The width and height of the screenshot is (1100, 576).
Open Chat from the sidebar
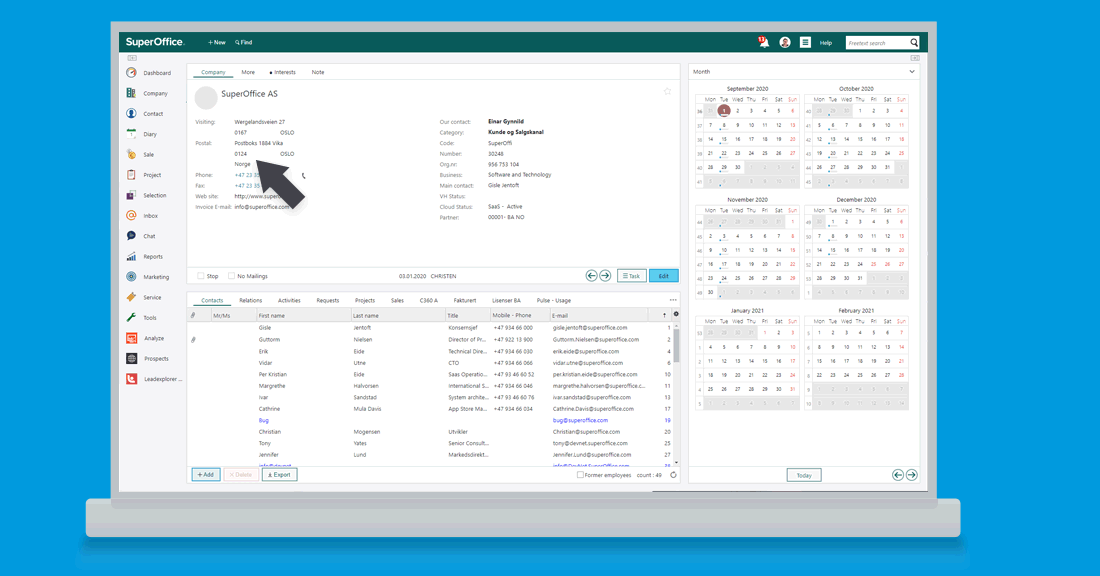pos(131,236)
